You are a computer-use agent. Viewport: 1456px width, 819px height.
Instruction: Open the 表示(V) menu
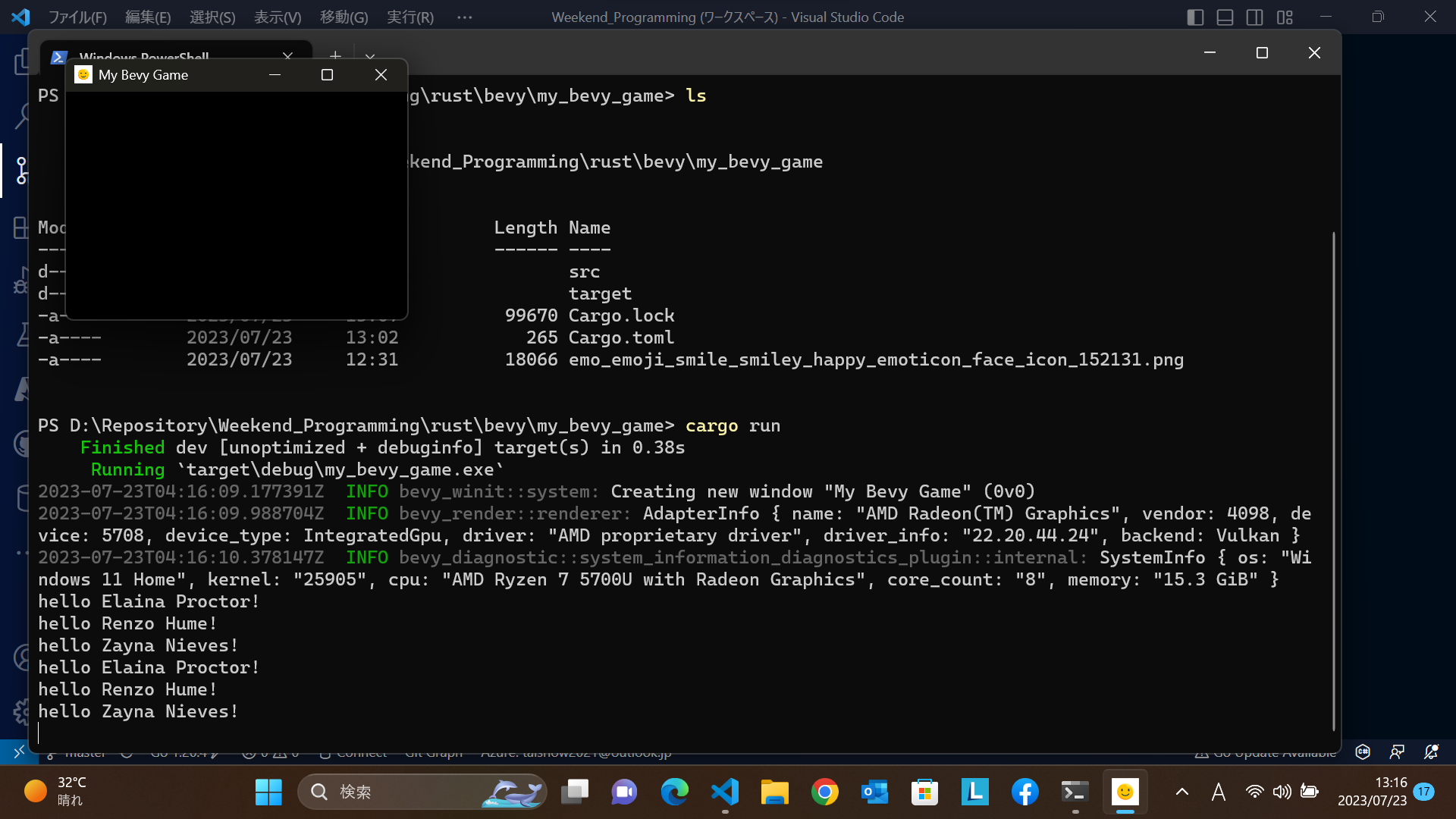278,17
